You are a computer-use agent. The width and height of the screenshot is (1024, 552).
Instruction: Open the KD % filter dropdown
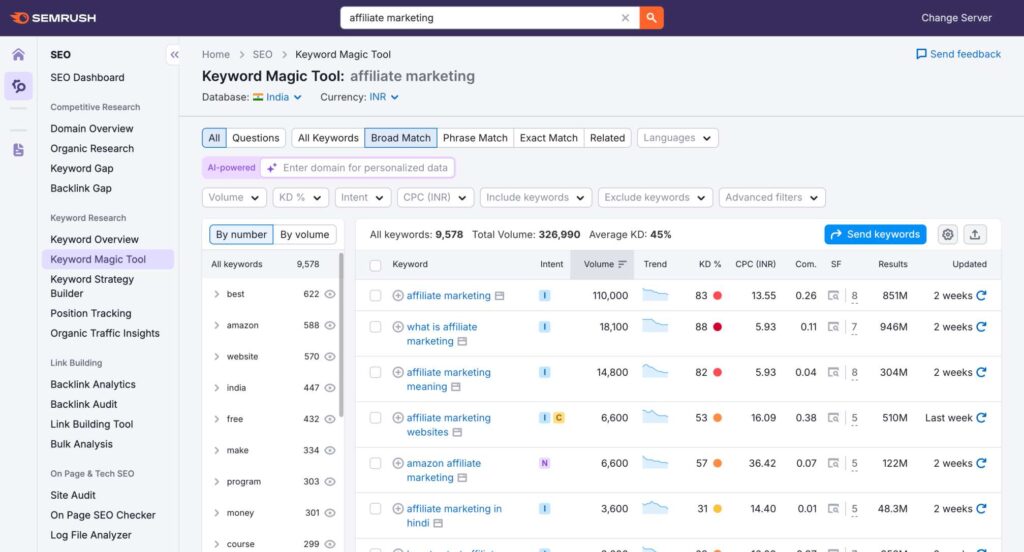tap(300, 197)
